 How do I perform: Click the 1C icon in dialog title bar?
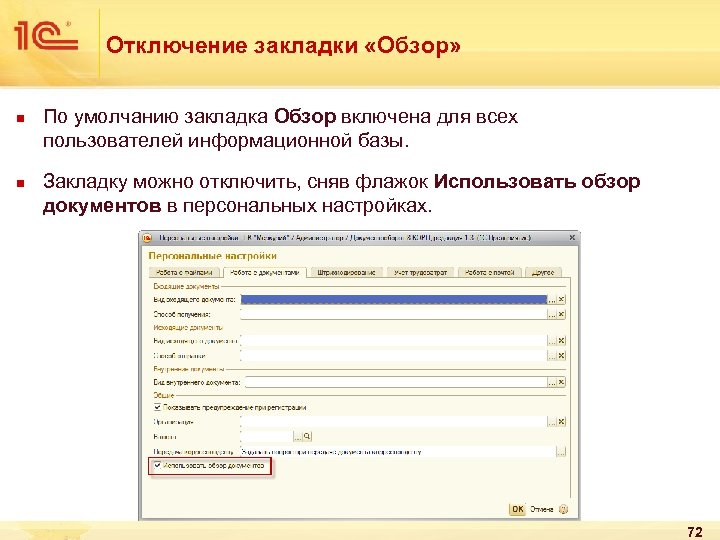click(147, 238)
